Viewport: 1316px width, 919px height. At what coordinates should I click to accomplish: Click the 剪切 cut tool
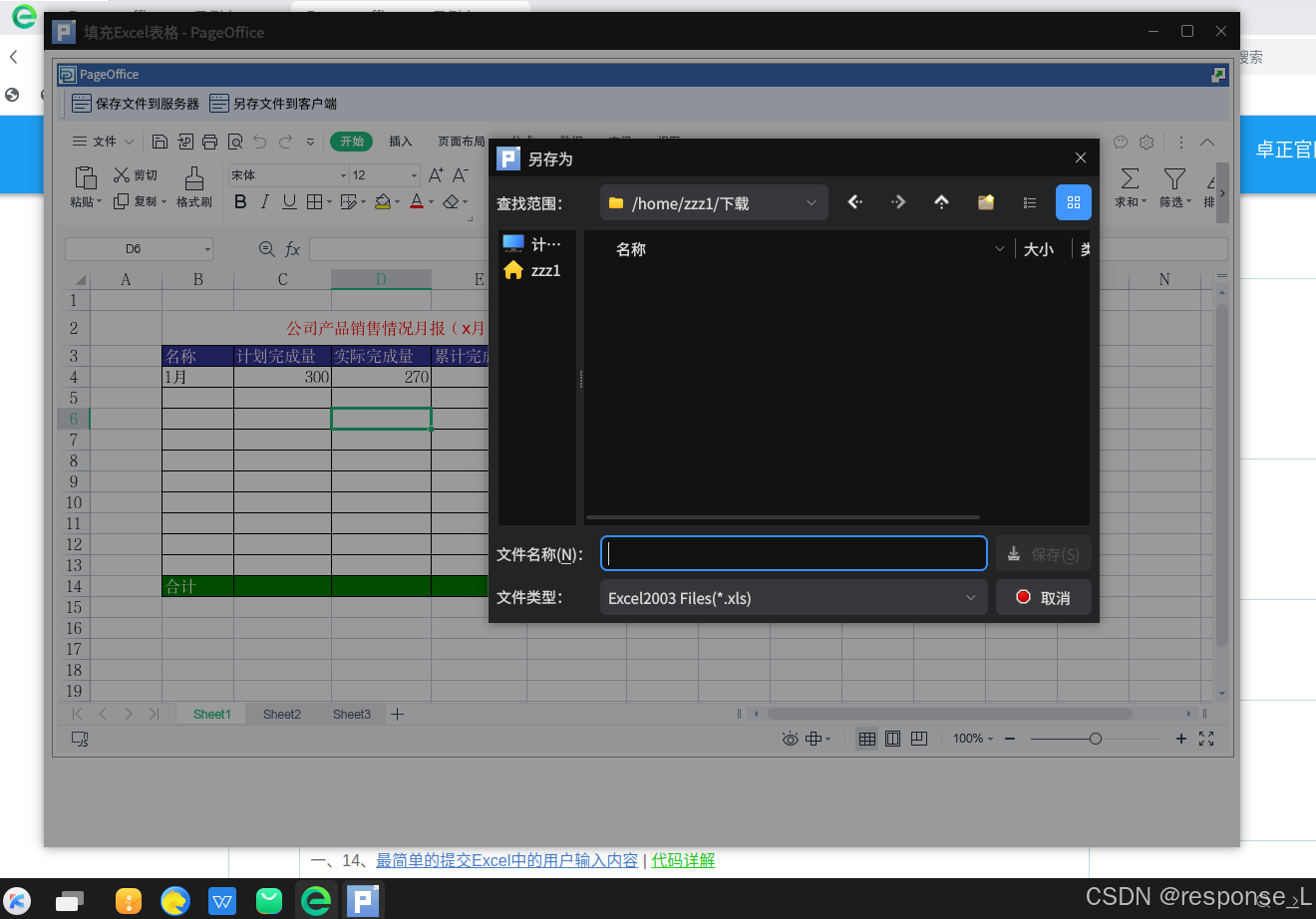coord(136,175)
